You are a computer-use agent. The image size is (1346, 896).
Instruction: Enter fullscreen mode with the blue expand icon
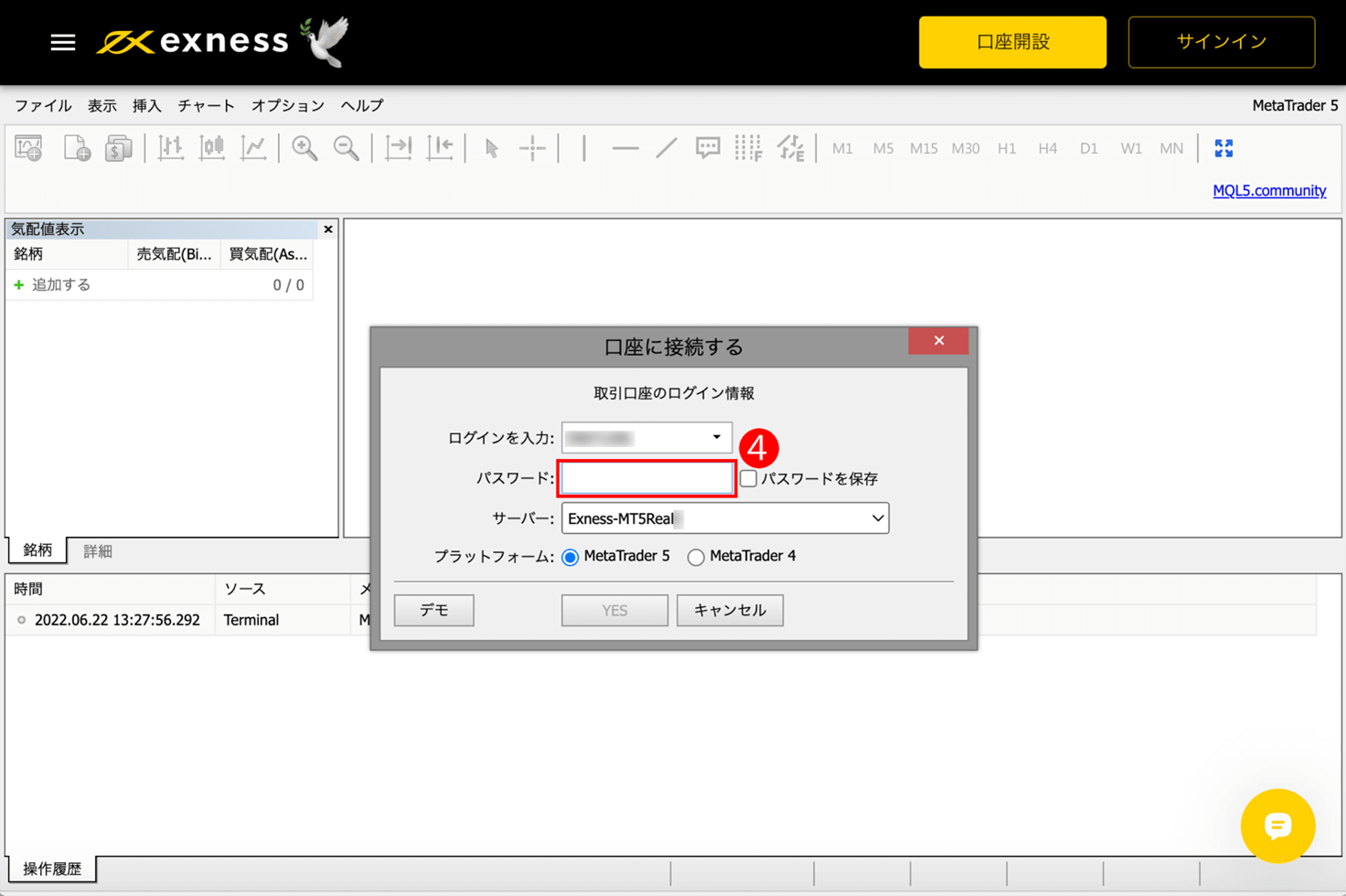[x=1225, y=148]
